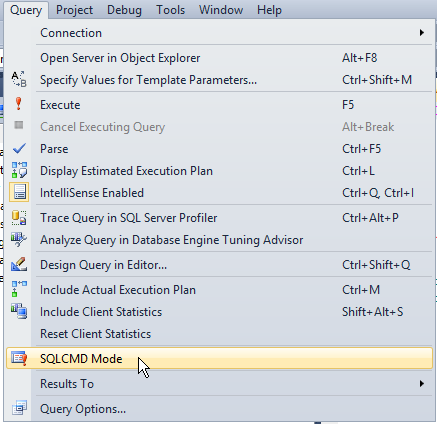The image size is (437, 424).
Task: Open the Query menu
Action: [26, 10]
